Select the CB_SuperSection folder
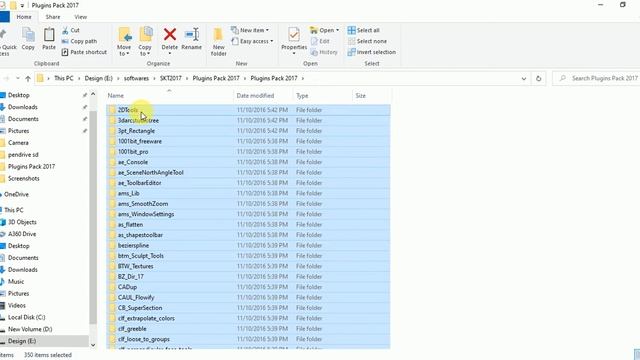The width and height of the screenshot is (640, 360). (x=248, y=308)
